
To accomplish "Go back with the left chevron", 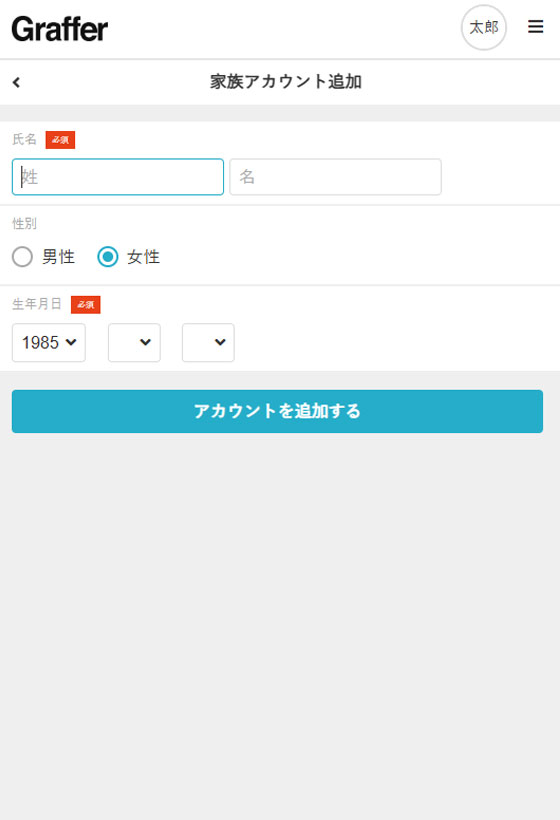I will point(16,82).
